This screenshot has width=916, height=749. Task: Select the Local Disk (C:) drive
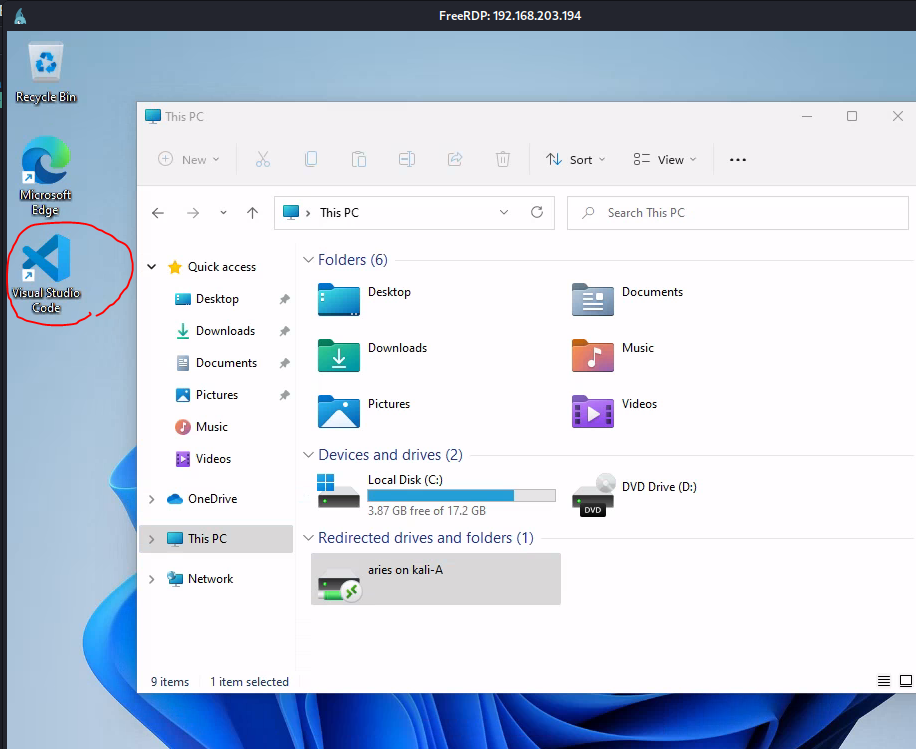436,495
